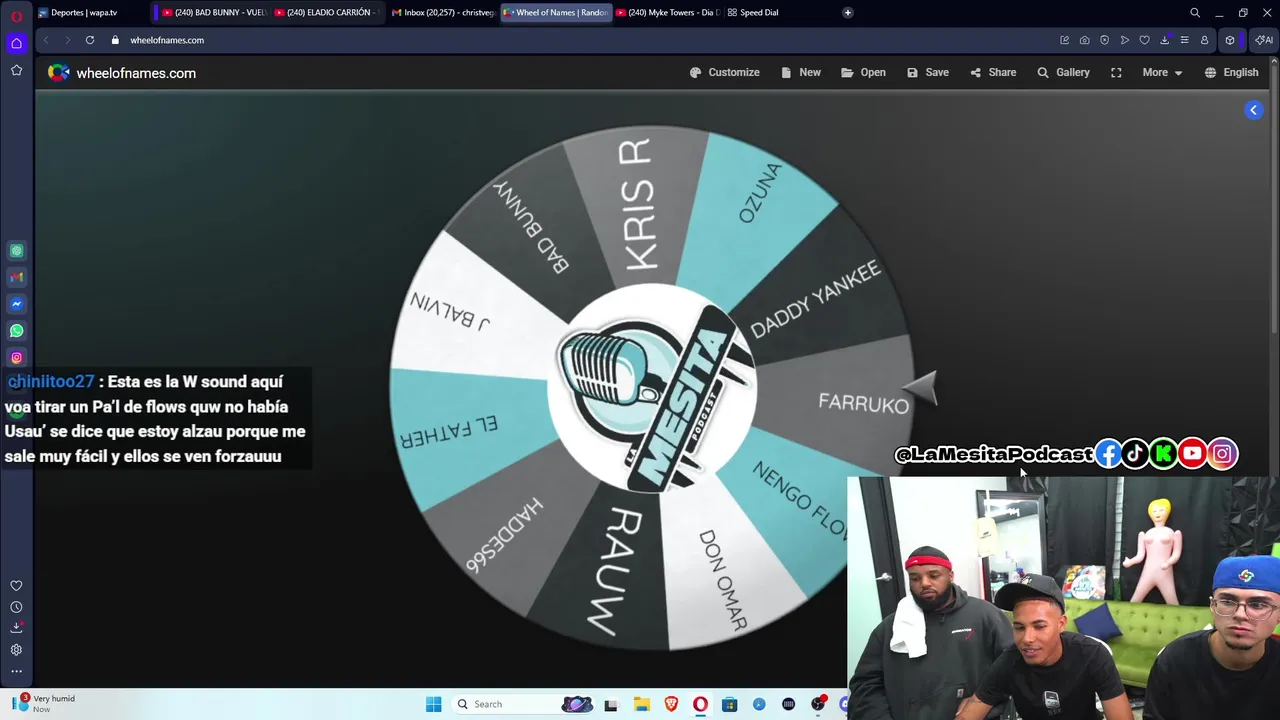1280x720 pixels.
Task: Open Windows Start menu
Action: pyautogui.click(x=433, y=704)
